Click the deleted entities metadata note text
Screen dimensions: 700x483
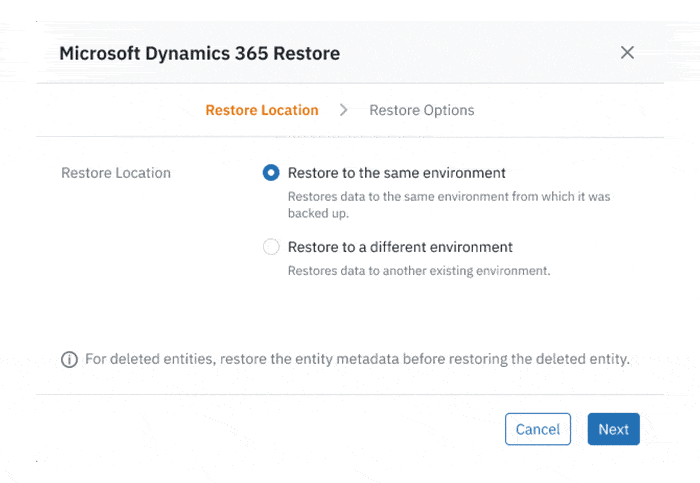pos(357,359)
